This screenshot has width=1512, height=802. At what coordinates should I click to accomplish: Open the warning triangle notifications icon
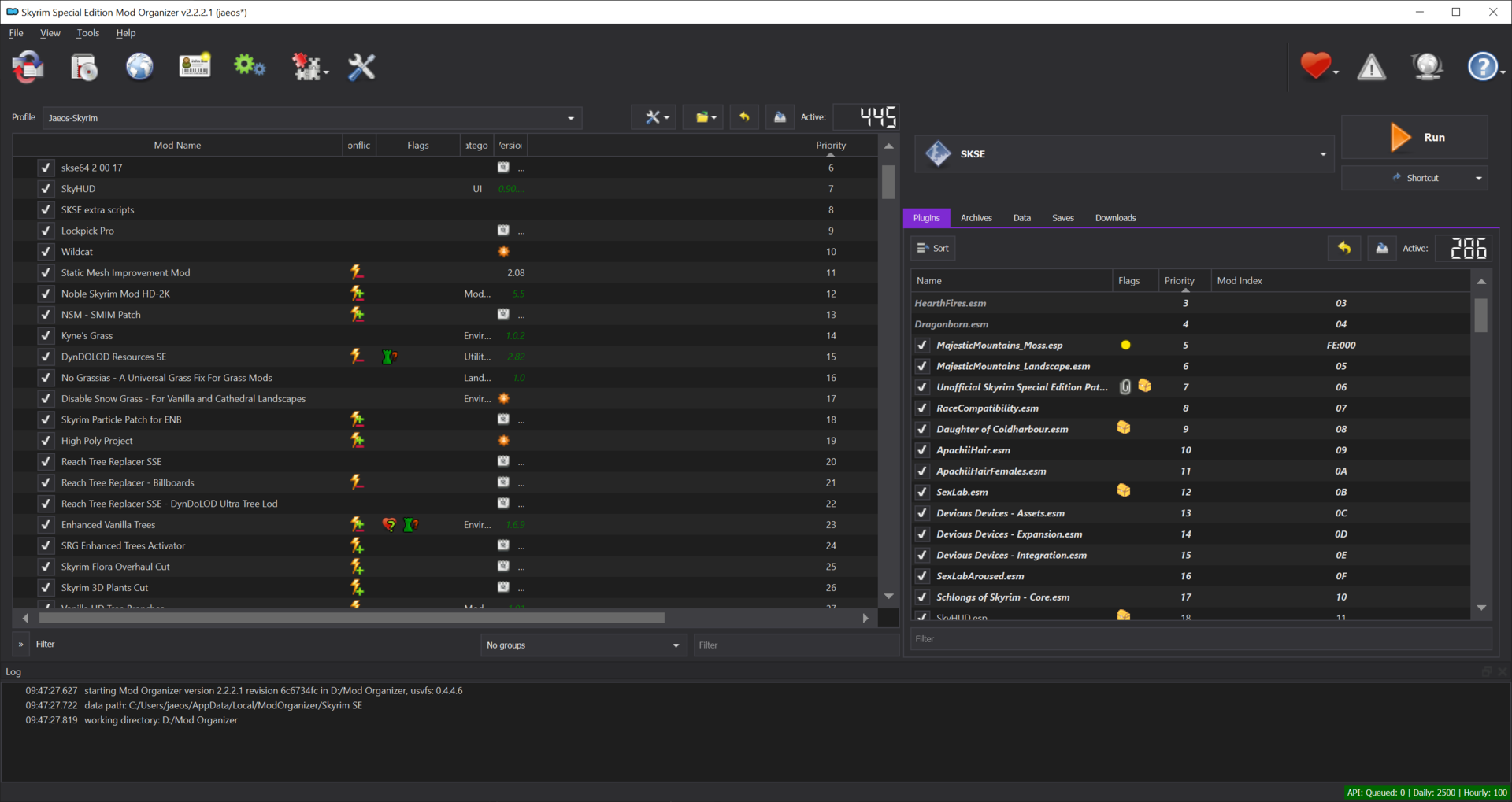click(x=1371, y=67)
